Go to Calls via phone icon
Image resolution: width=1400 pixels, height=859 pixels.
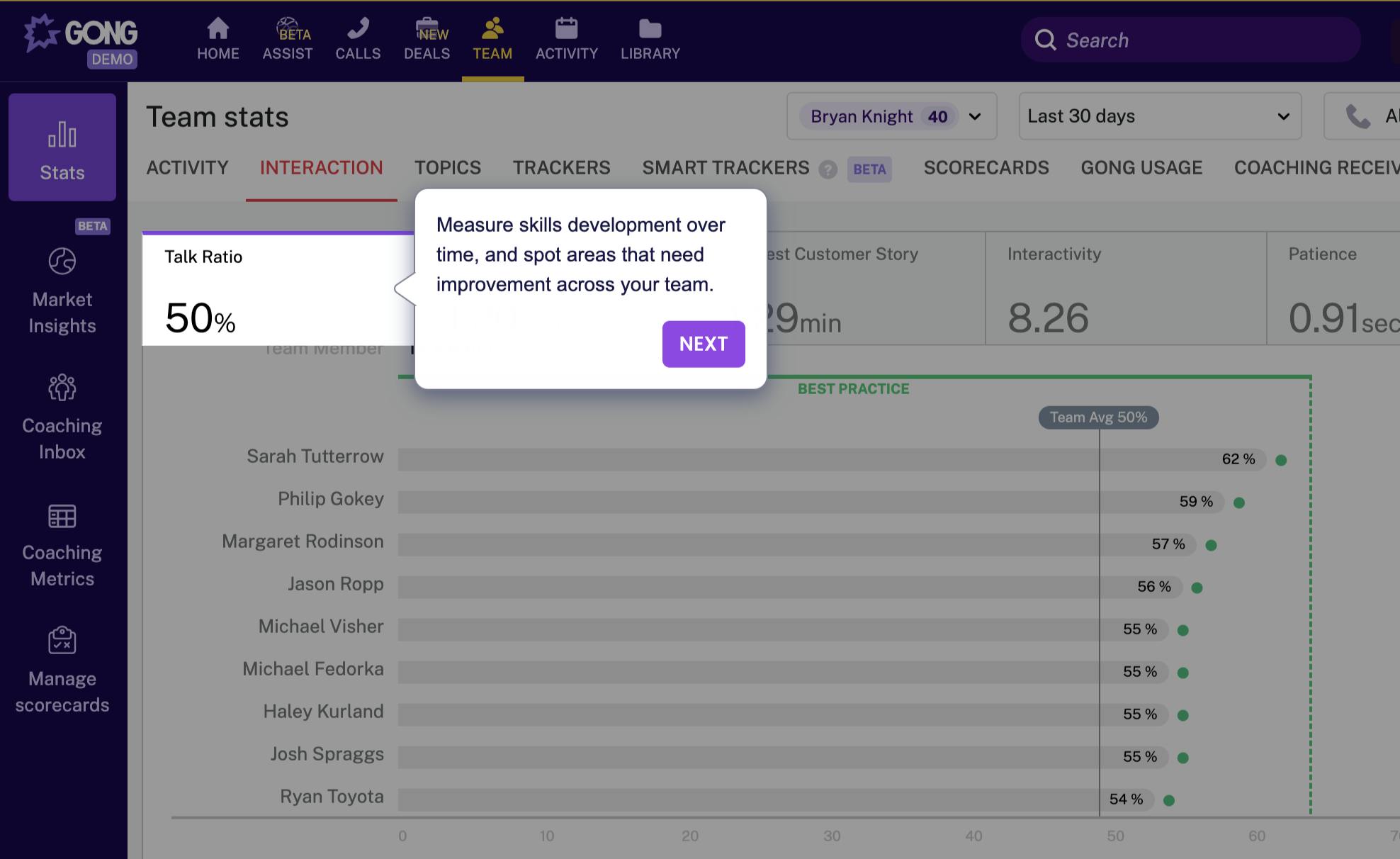(358, 39)
